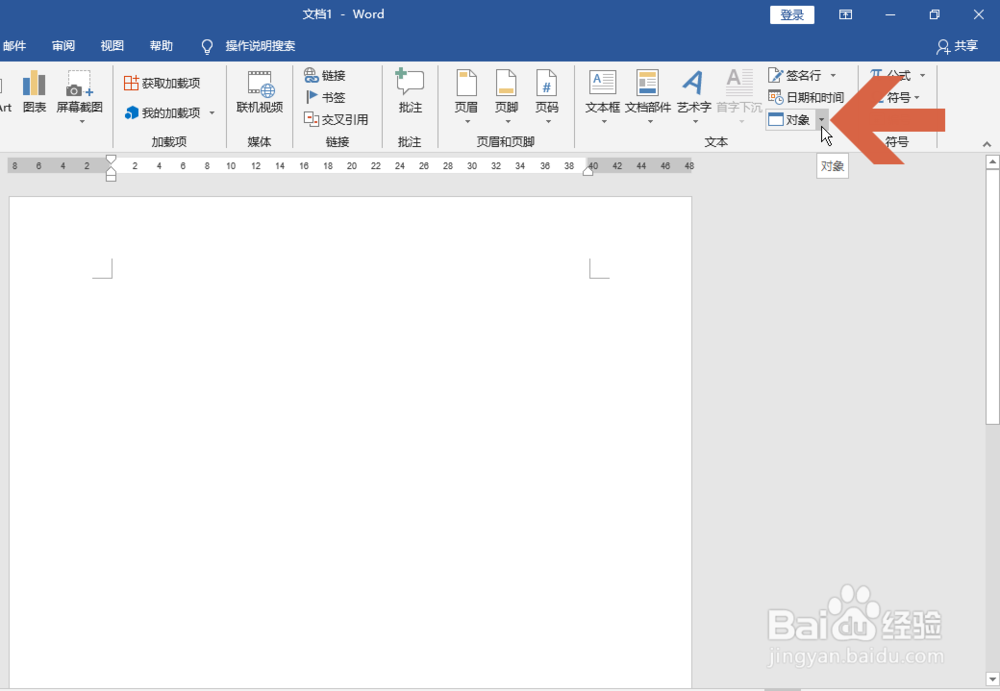
Task: Insert a chart with 图表 icon
Action: point(34,93)
